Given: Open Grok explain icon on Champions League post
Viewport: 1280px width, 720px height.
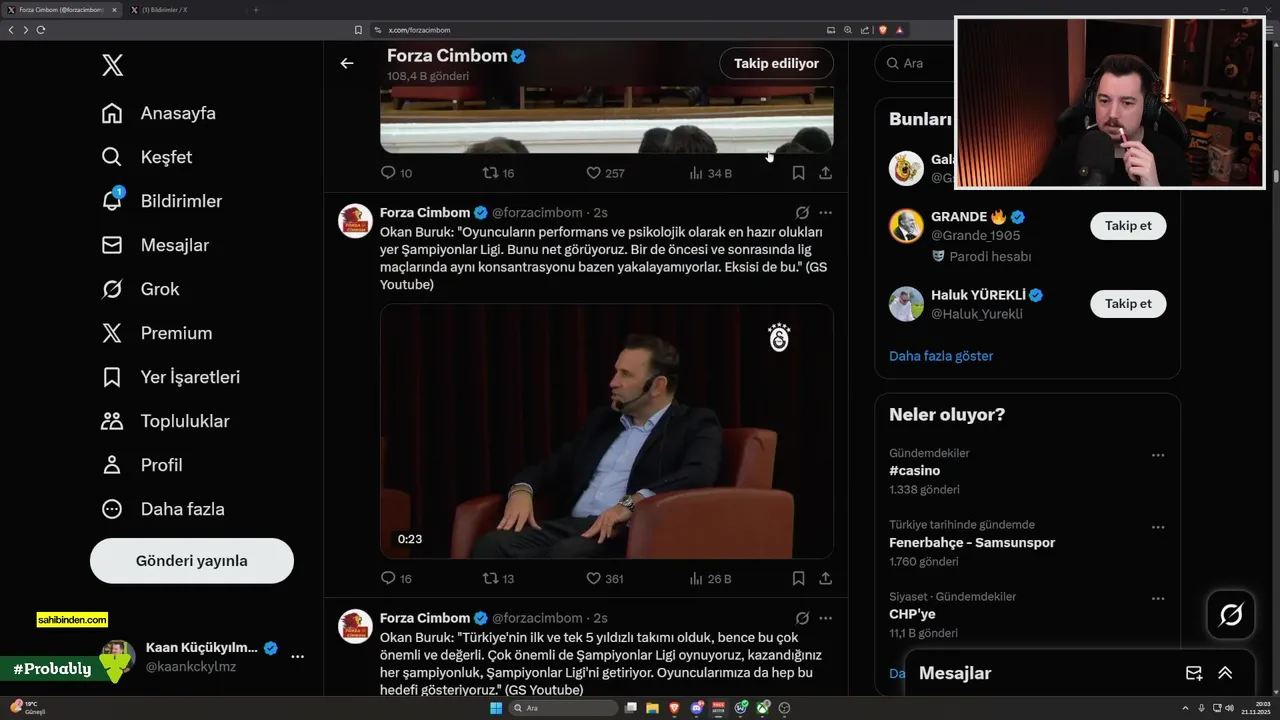Looking at the screenshot, I should tap(802, 213).
